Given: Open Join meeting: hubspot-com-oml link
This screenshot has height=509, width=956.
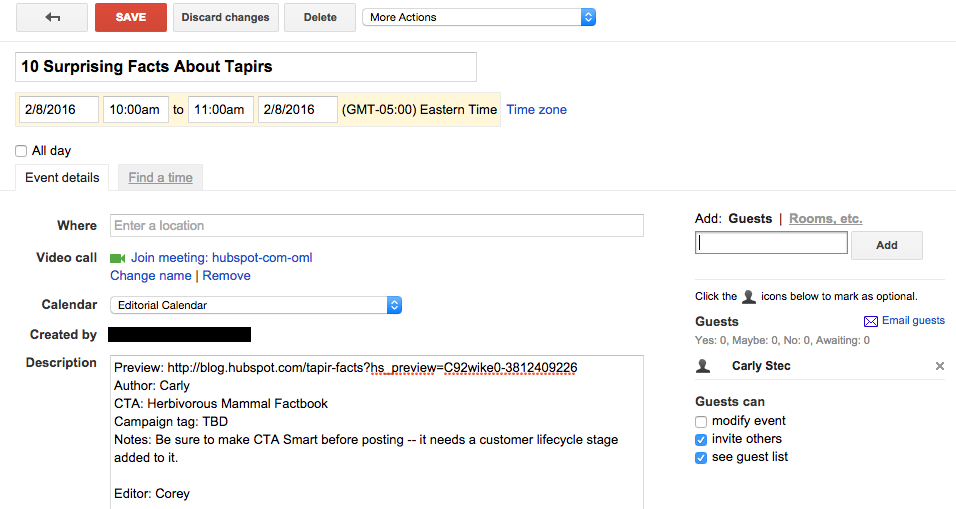Looking at the screenshot, I should pos(221,258).
